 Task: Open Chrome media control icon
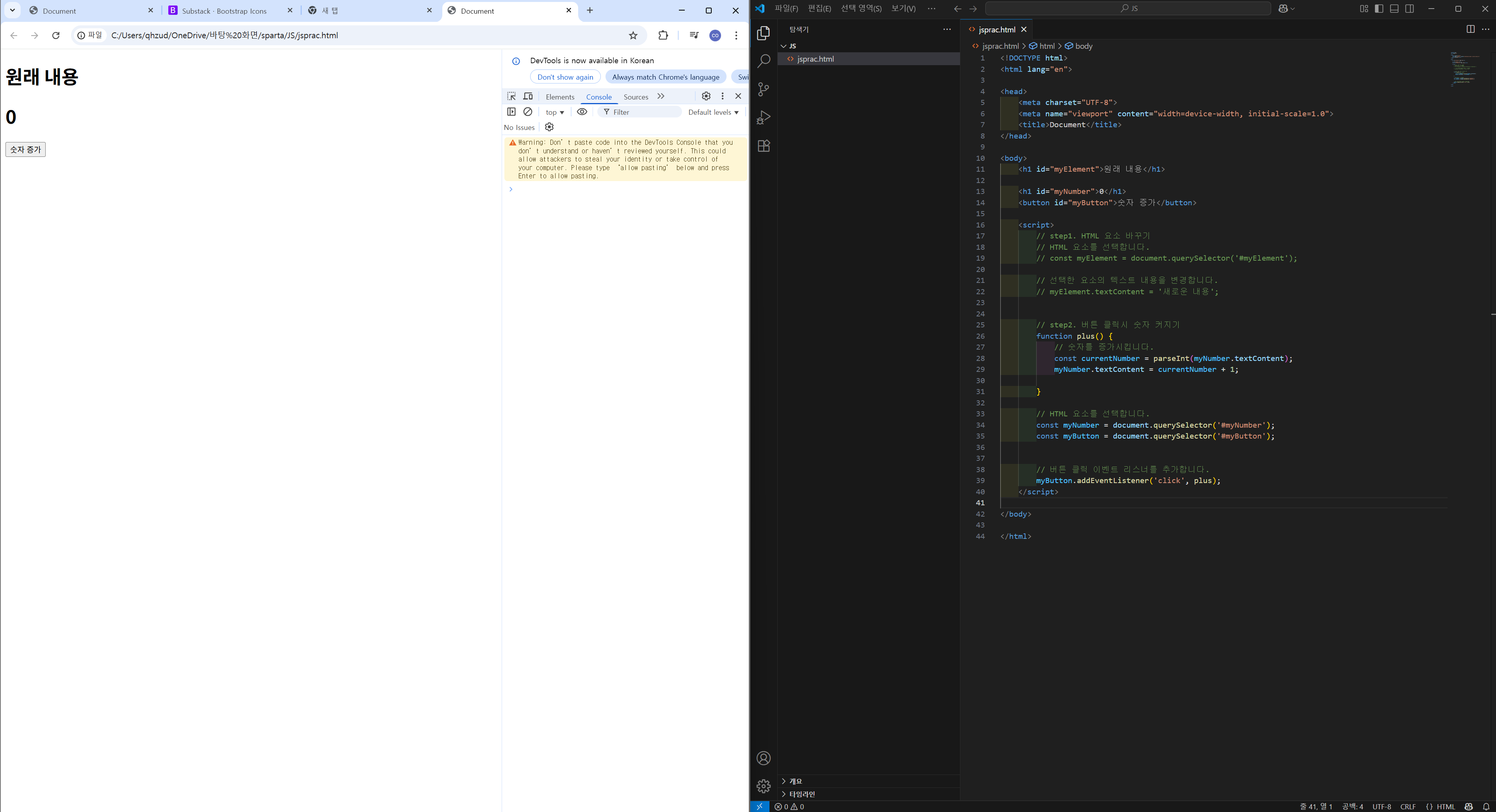(x=694, y=36)
